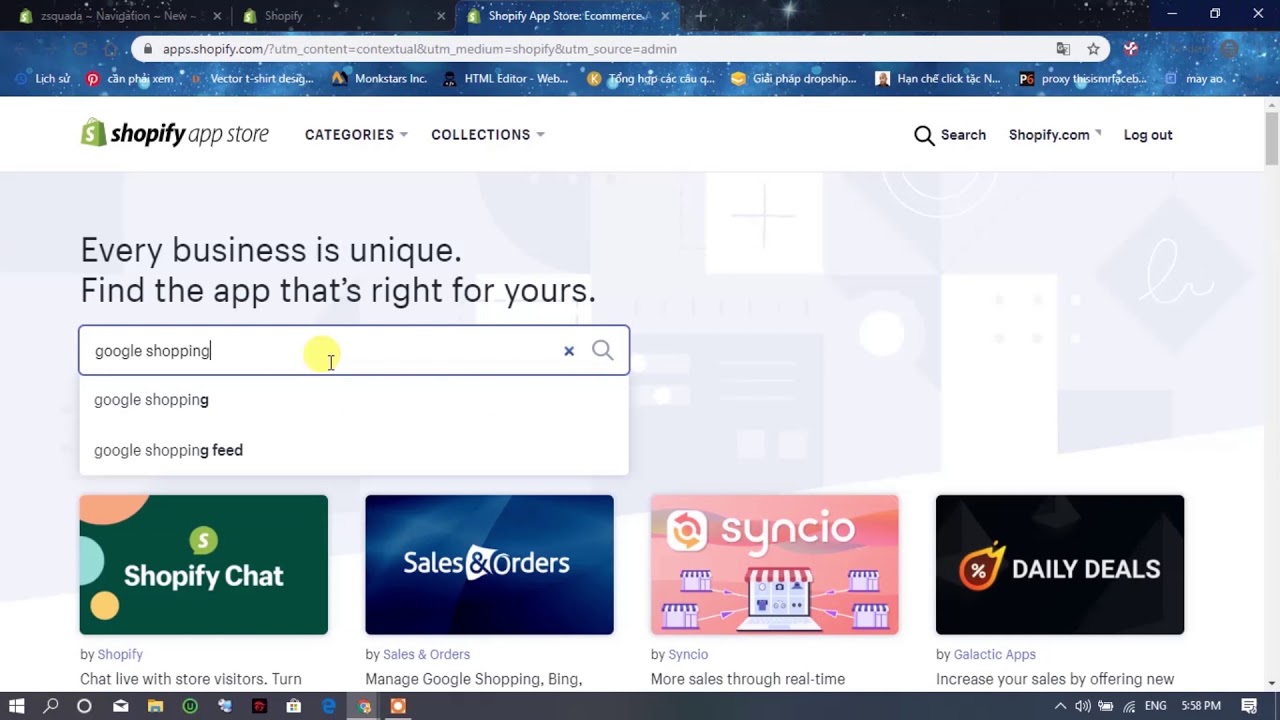Viewport: 1280px width, 720px height.
Task: Open Cortana circle in taskbar
Action: tap(84, 706)
